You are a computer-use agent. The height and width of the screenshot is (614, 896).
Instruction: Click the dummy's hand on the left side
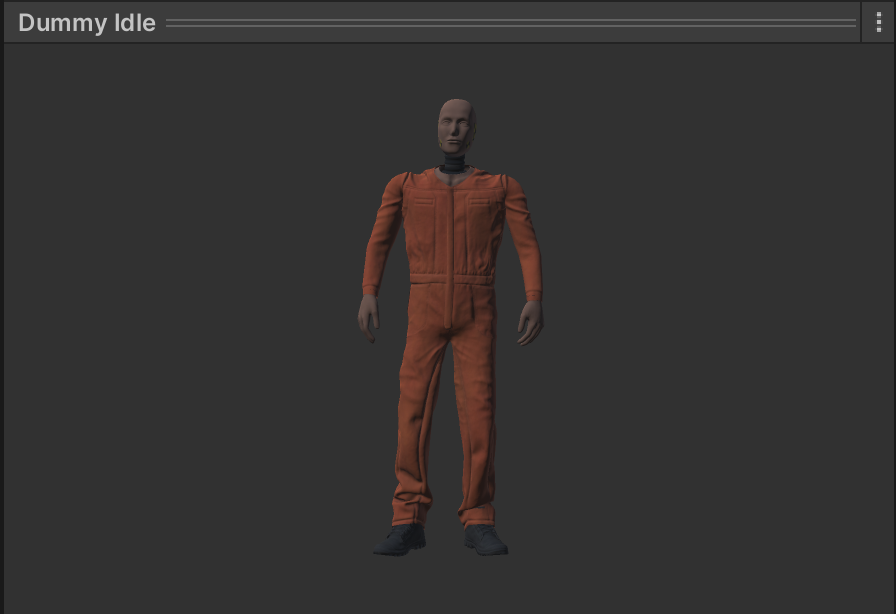[369, 317]
